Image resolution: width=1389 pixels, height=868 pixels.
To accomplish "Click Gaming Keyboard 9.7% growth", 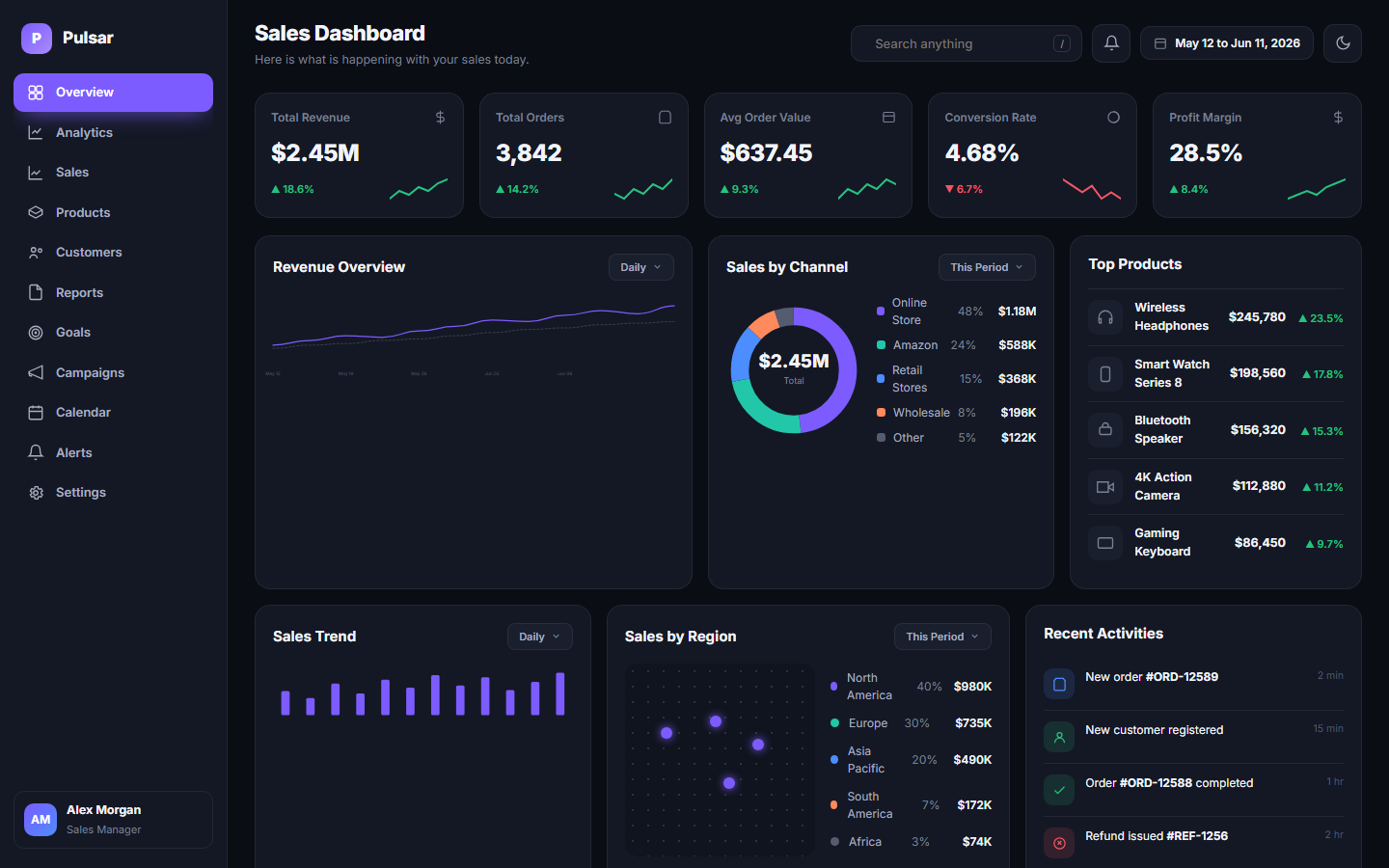I will (1324, 544).
